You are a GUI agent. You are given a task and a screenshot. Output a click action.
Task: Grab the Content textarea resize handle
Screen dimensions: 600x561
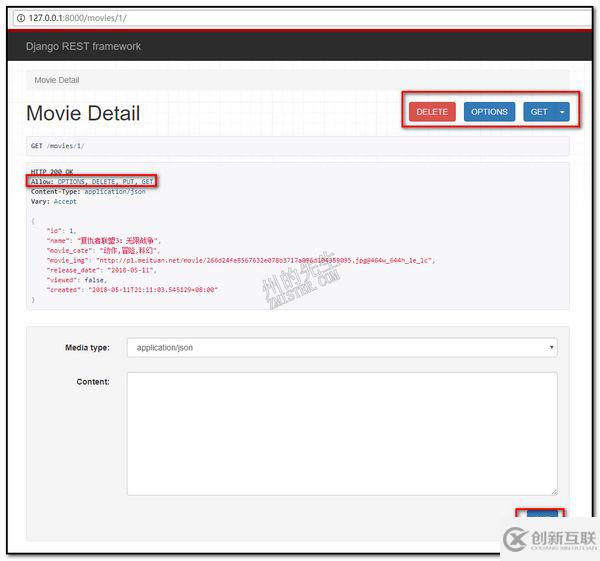point(554,492)
